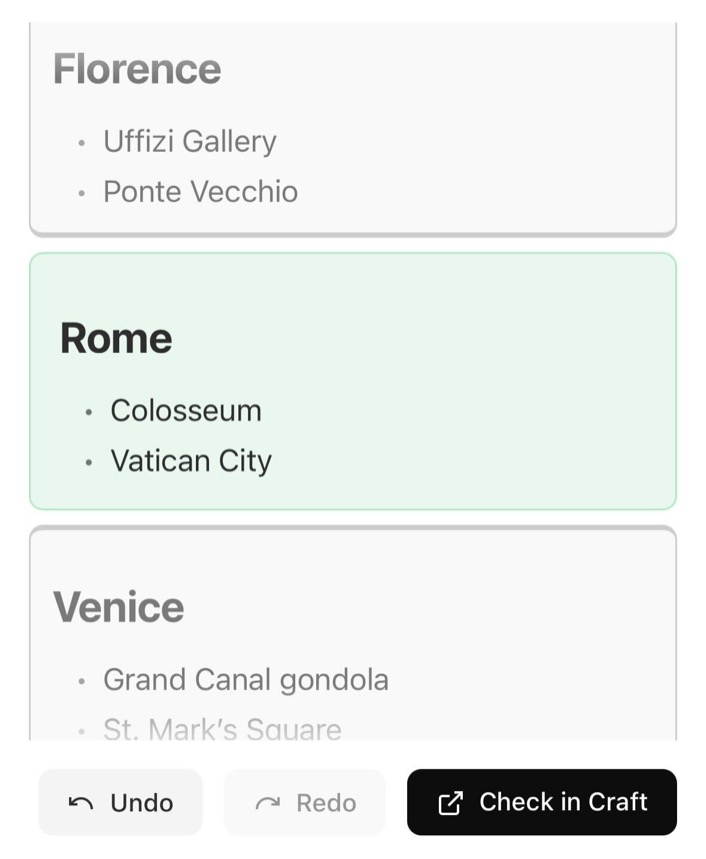Click the external link icon
This screenshot has width=706, height=859.
[451, 803]
